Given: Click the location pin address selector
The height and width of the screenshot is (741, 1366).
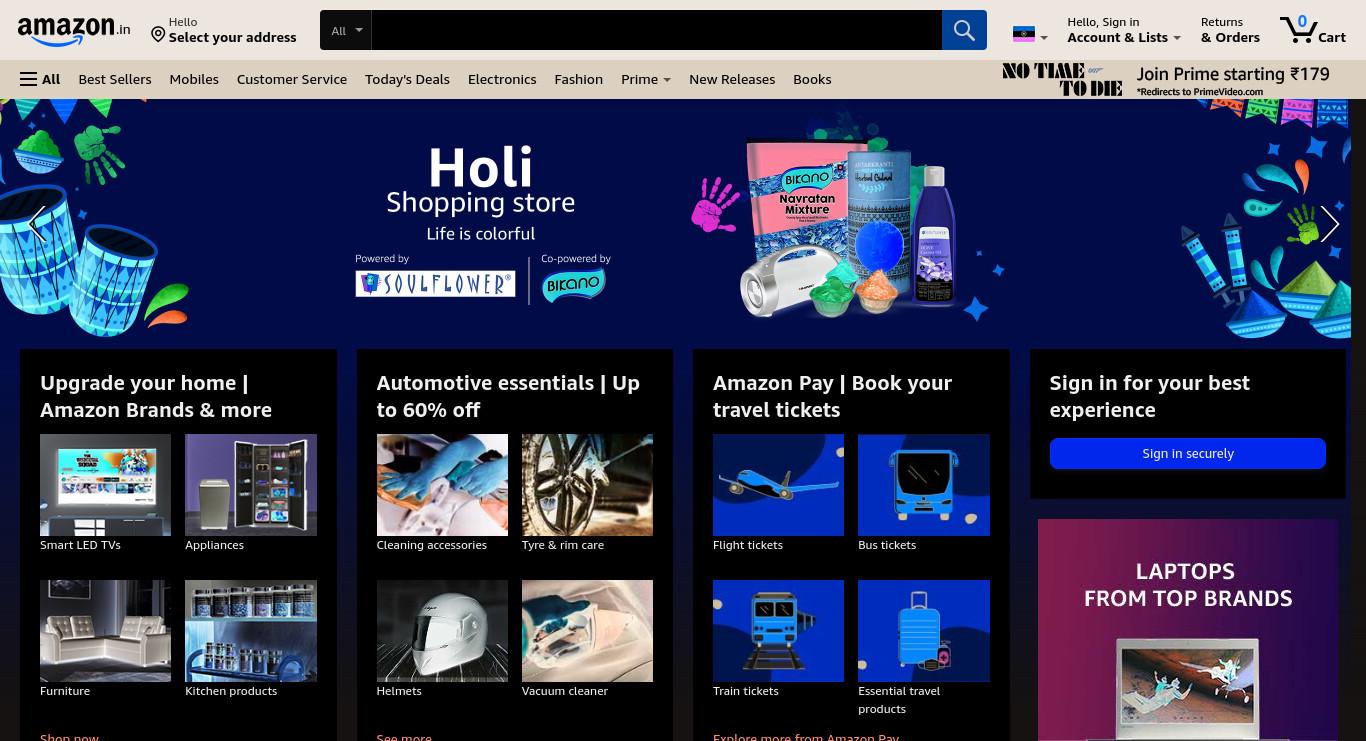Looking at the screenshot, I should (224, 30).
